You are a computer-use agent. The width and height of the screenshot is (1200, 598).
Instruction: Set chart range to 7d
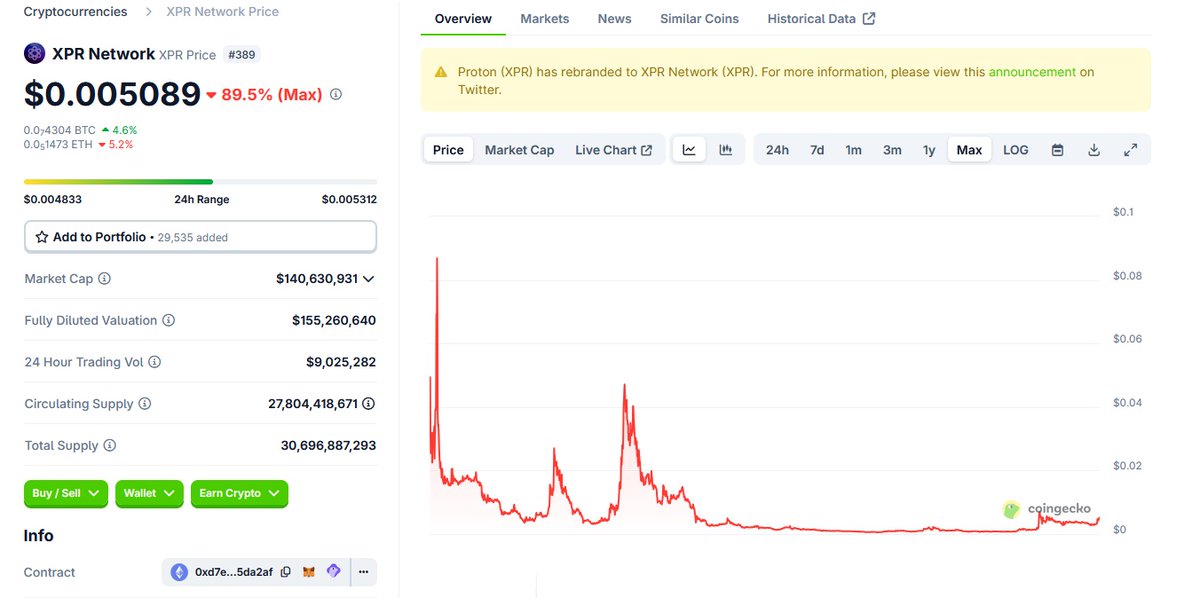coord(817,150)
